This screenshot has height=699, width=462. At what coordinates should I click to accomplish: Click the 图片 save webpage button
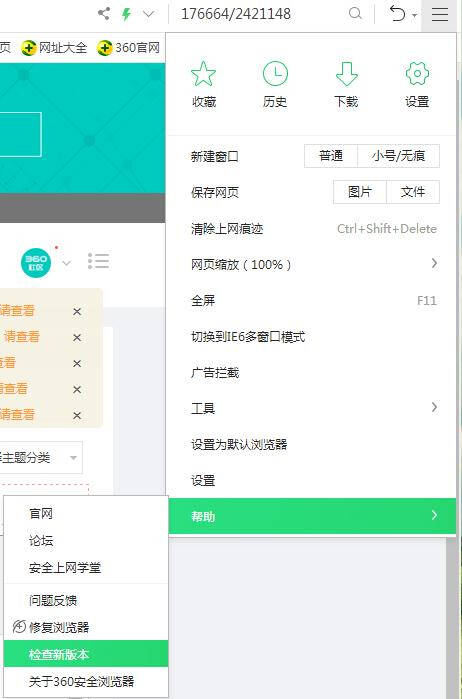pos(360,192)
